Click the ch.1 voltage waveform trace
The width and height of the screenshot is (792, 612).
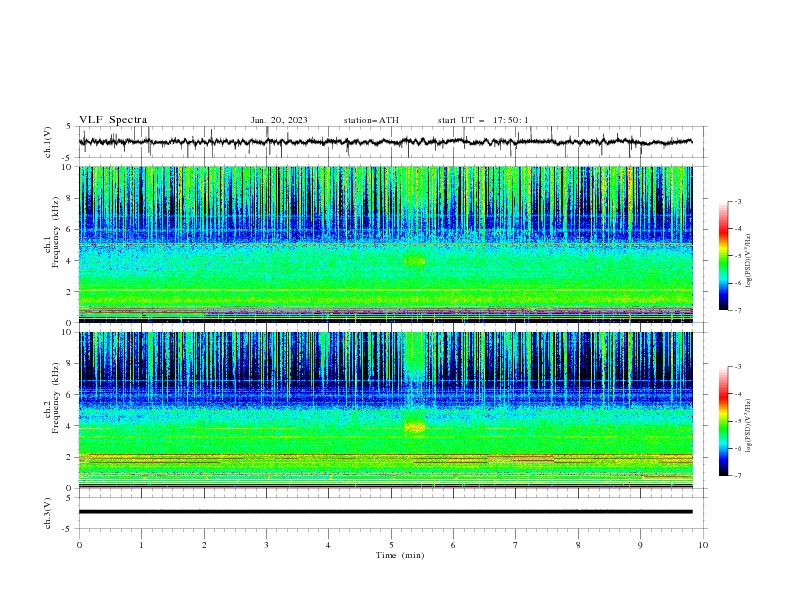(385, 142)
